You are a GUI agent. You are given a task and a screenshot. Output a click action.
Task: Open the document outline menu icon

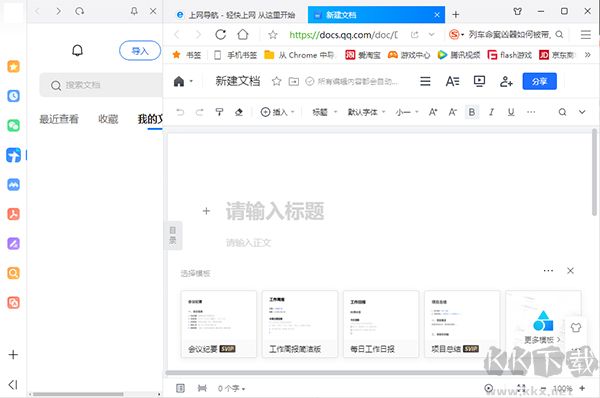tap(425, 81)
